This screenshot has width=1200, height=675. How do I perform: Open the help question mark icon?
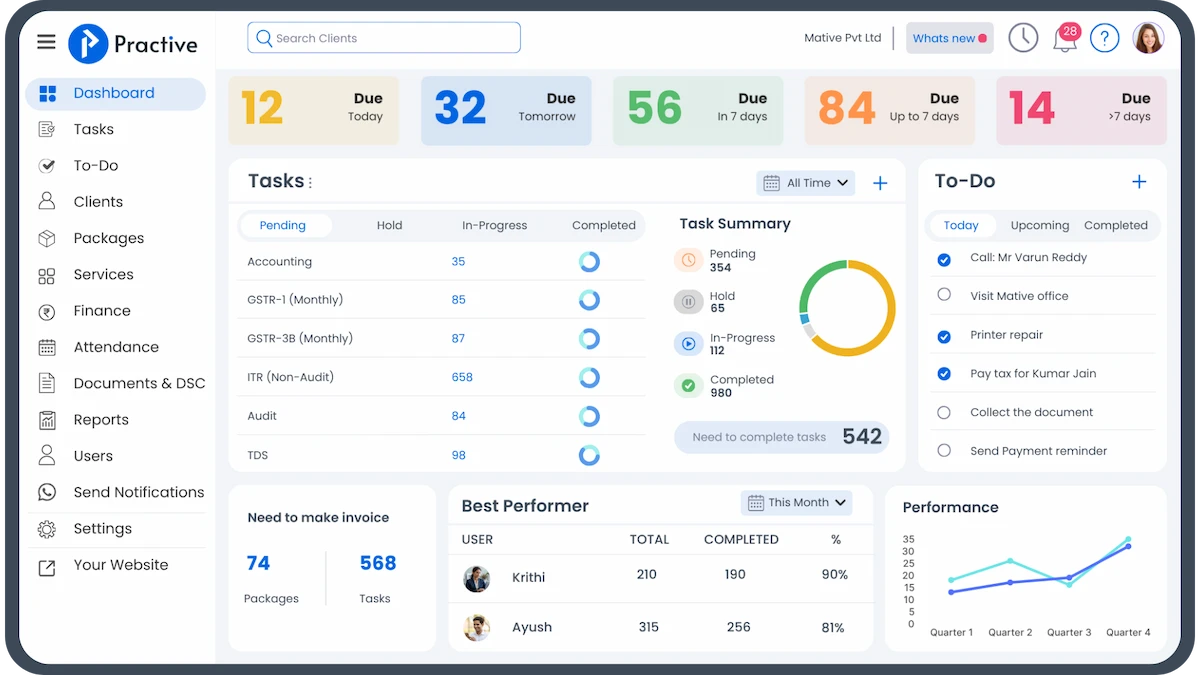(1104, 37)
